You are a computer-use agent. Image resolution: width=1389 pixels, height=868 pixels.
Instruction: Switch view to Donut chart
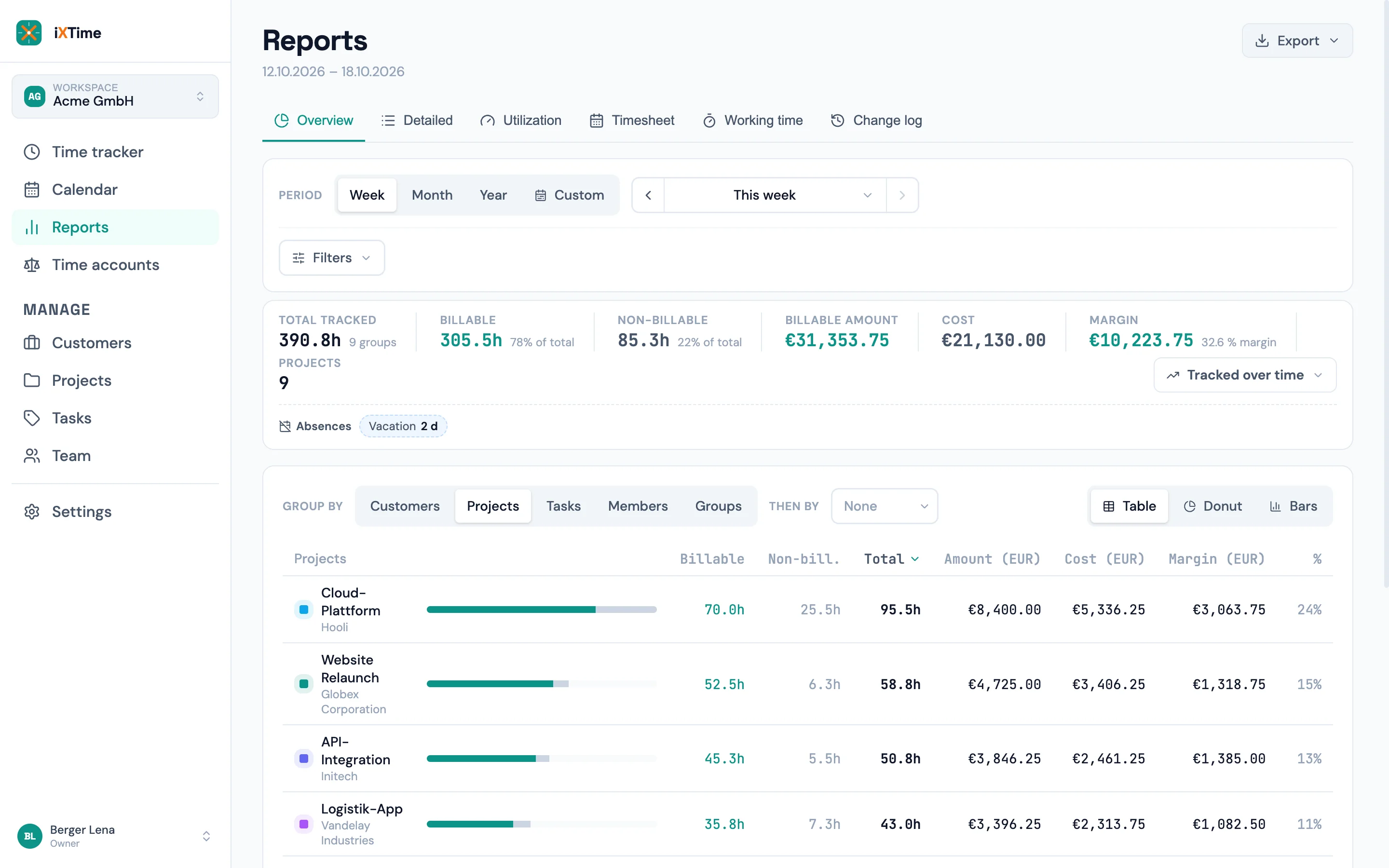pyautogui.click(x=1212, y=506)
